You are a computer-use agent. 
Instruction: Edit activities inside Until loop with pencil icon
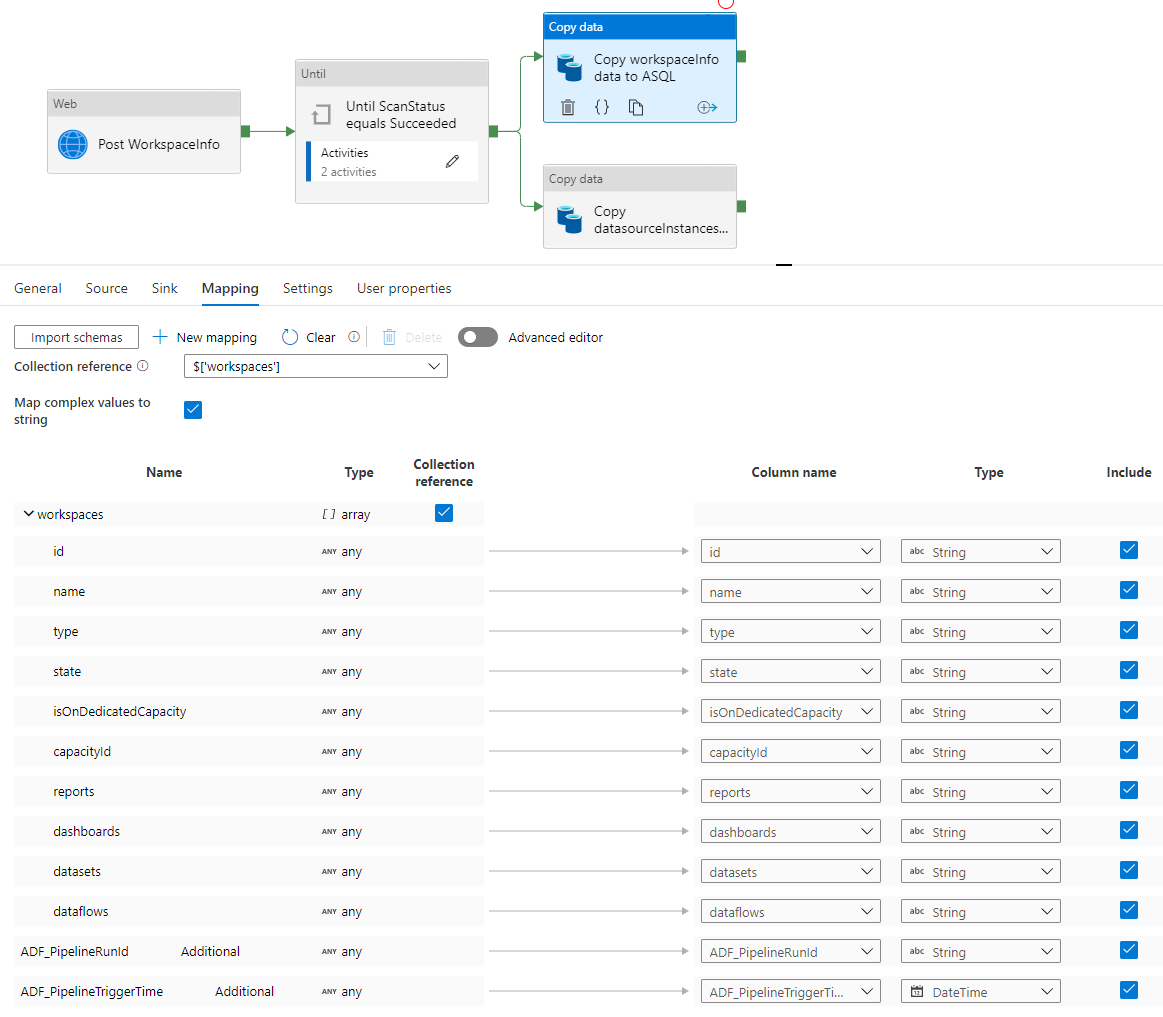452,160
